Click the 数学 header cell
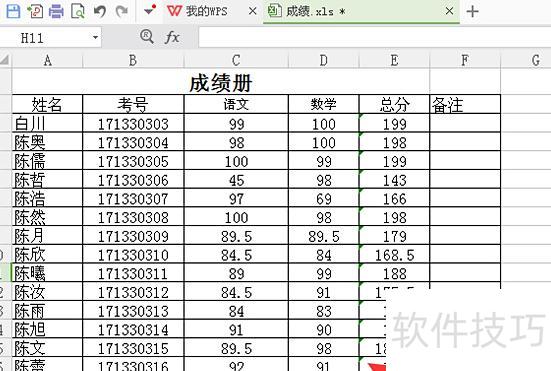 click(324, 104)
